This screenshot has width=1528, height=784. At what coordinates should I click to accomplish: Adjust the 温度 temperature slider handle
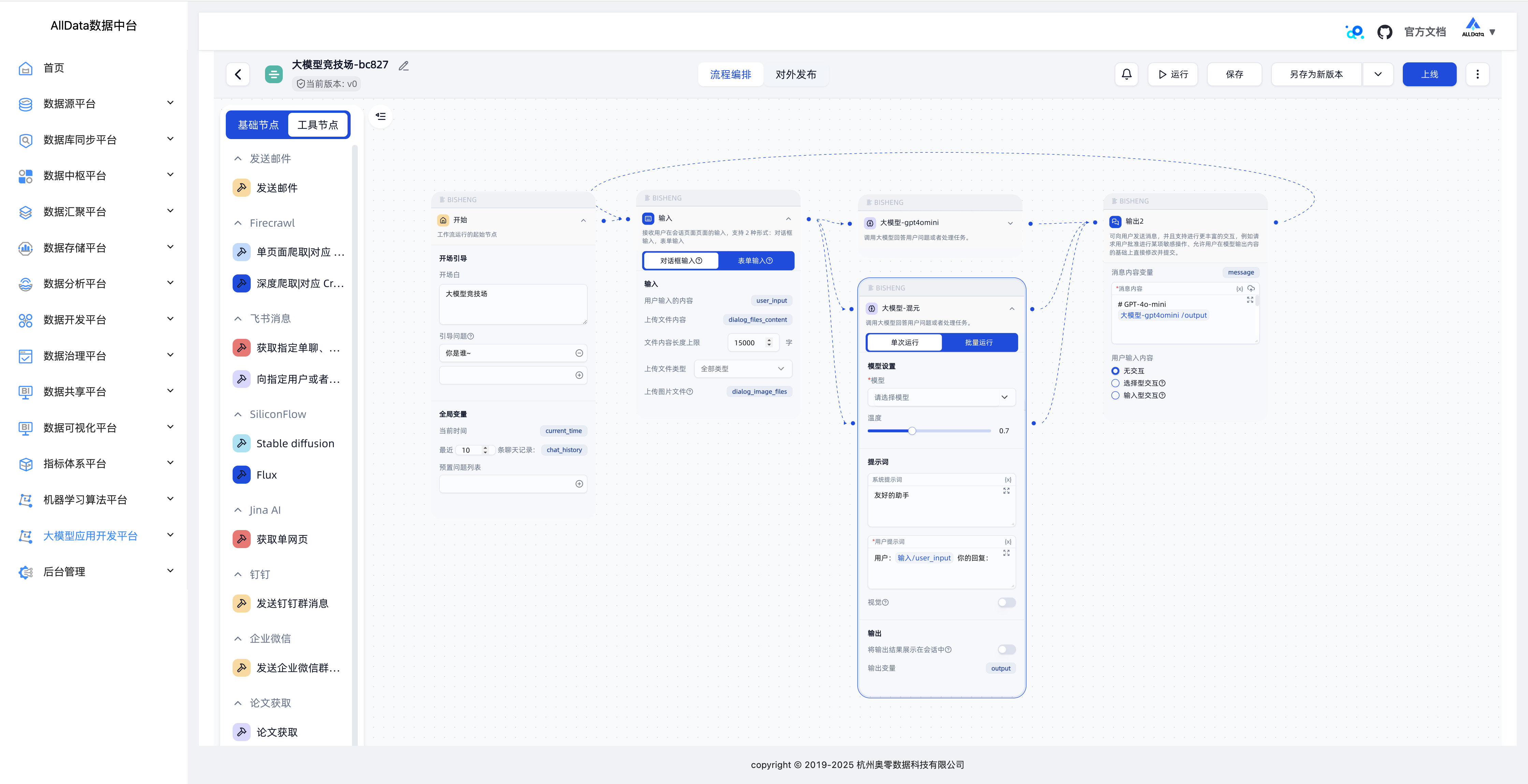point(912,431)
